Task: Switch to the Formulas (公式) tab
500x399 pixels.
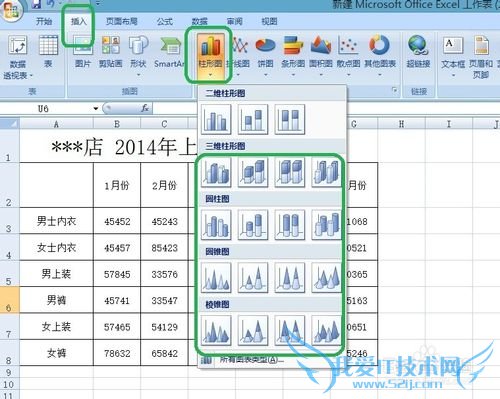Action: click(x=165, y=22)
